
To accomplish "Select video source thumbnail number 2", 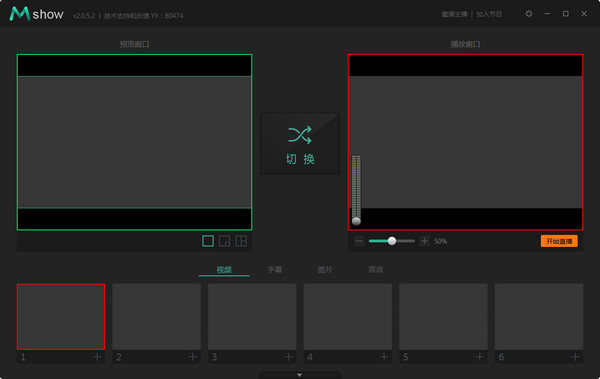I will [157, 317].
